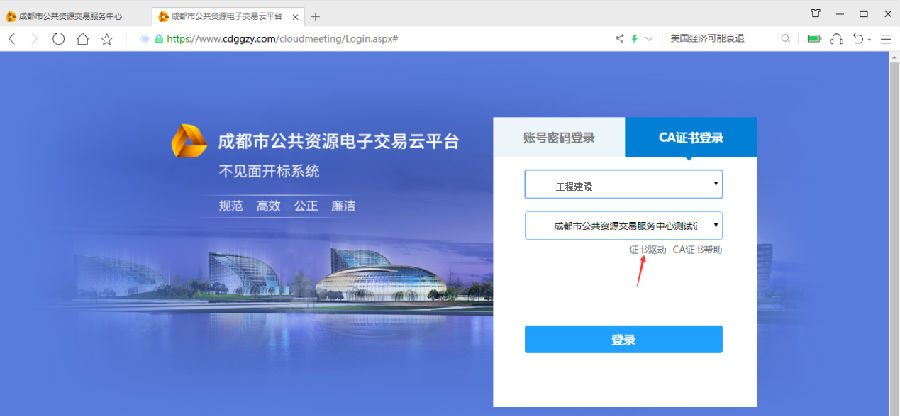900x416 pixels.
Task: Click the 证书驱动 link
Action: 647,250
